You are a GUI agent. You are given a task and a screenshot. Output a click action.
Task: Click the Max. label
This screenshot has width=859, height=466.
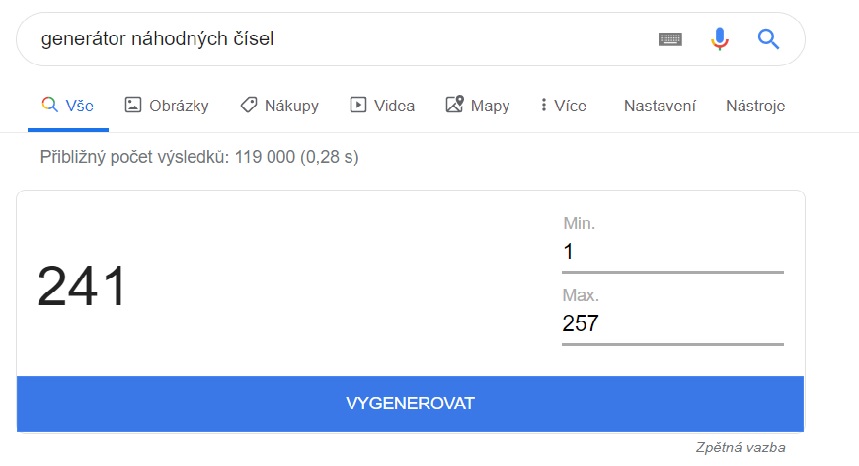click(x=581, y=296)
